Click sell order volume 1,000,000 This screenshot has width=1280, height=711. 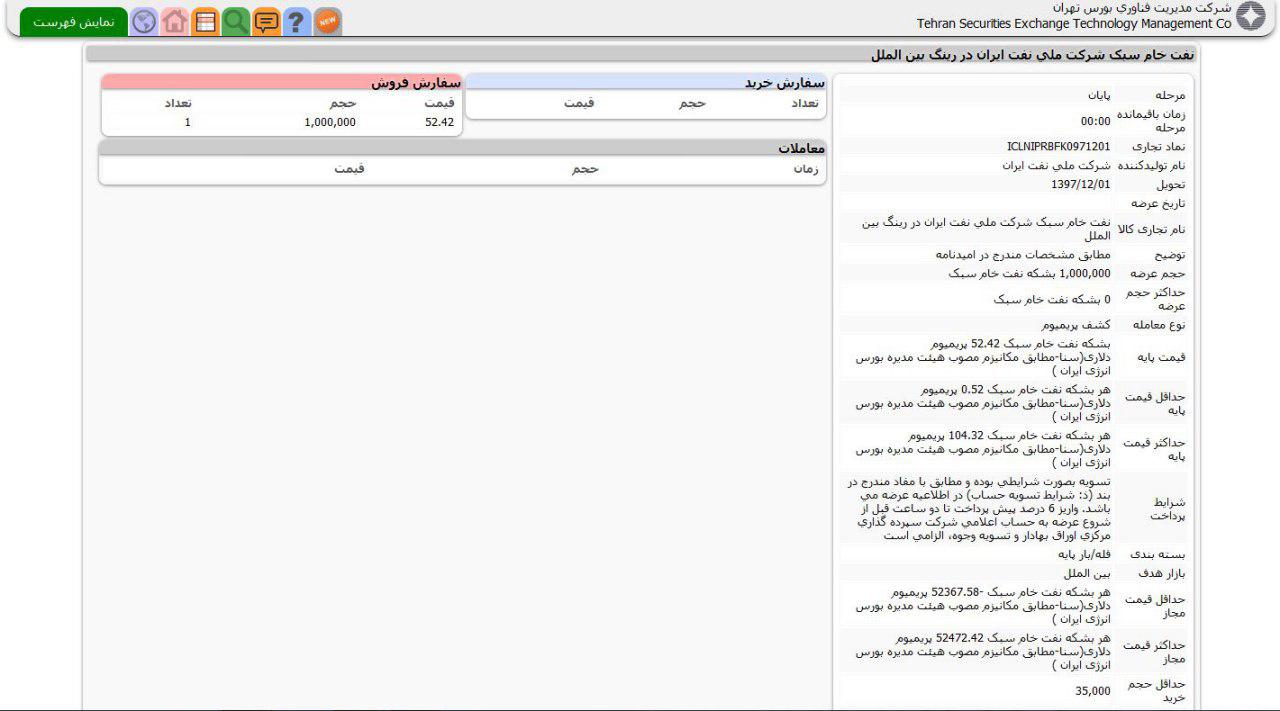point(330,122)
